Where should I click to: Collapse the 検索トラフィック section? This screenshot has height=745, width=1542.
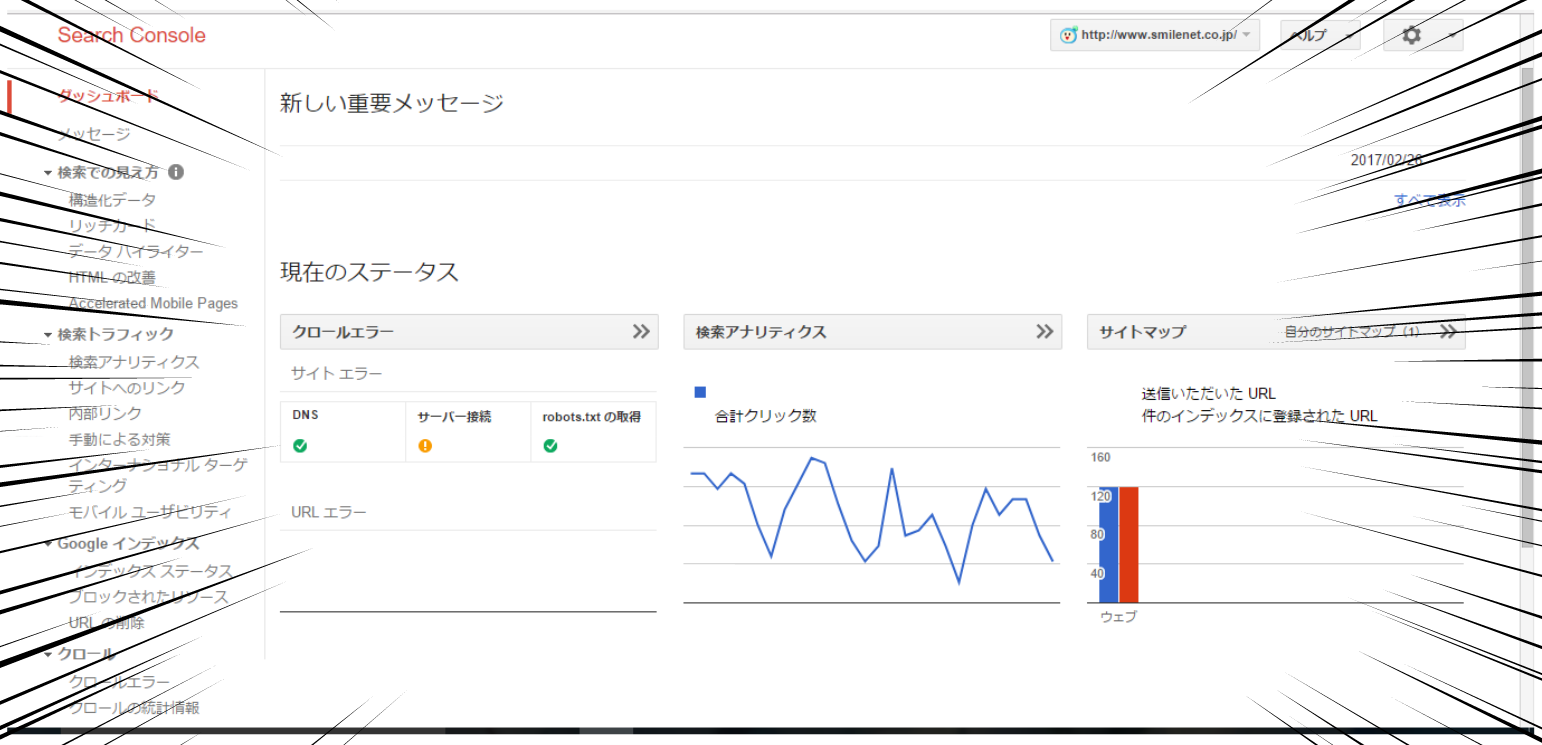(47, 335)
